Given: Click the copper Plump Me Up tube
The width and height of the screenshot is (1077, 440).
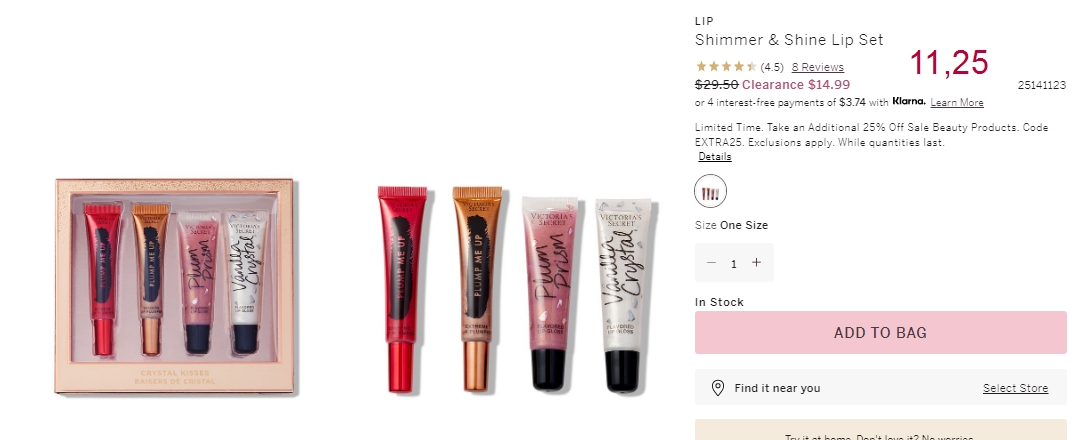Looking at the screenshot, I should tap(477, 289).
